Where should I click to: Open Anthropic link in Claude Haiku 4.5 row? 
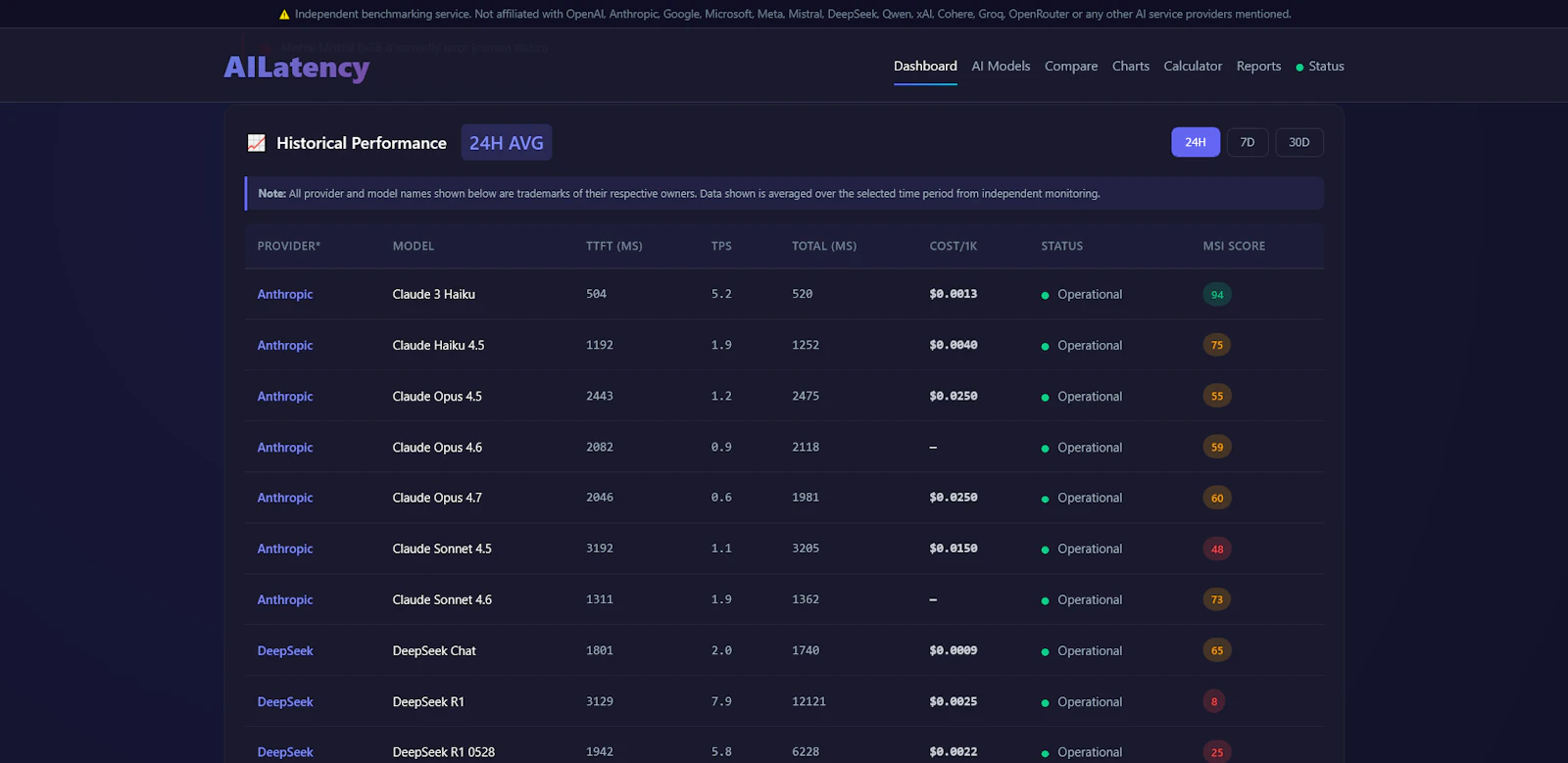click(285, 345)
